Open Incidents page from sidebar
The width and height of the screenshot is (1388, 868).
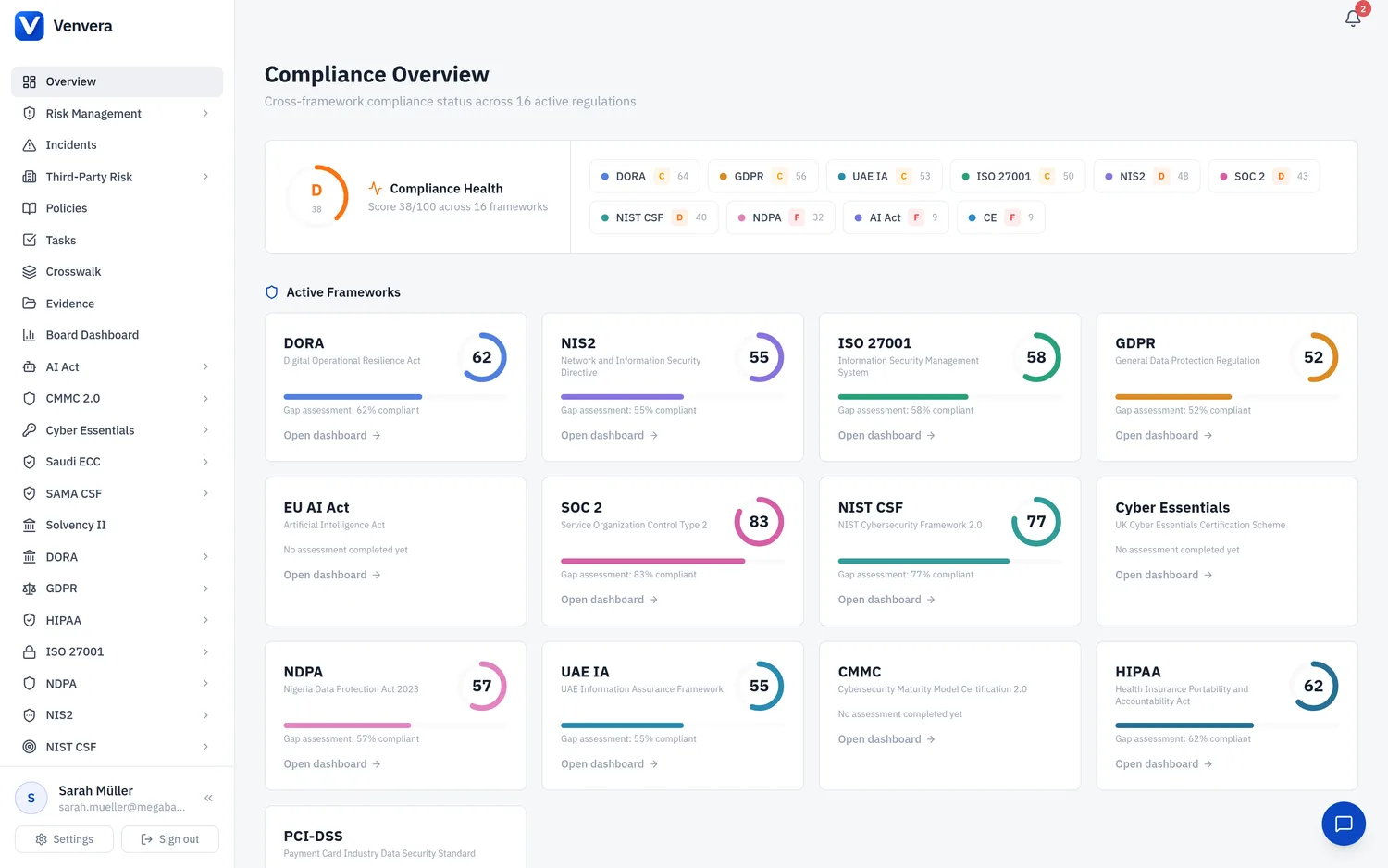pos(117,145)
